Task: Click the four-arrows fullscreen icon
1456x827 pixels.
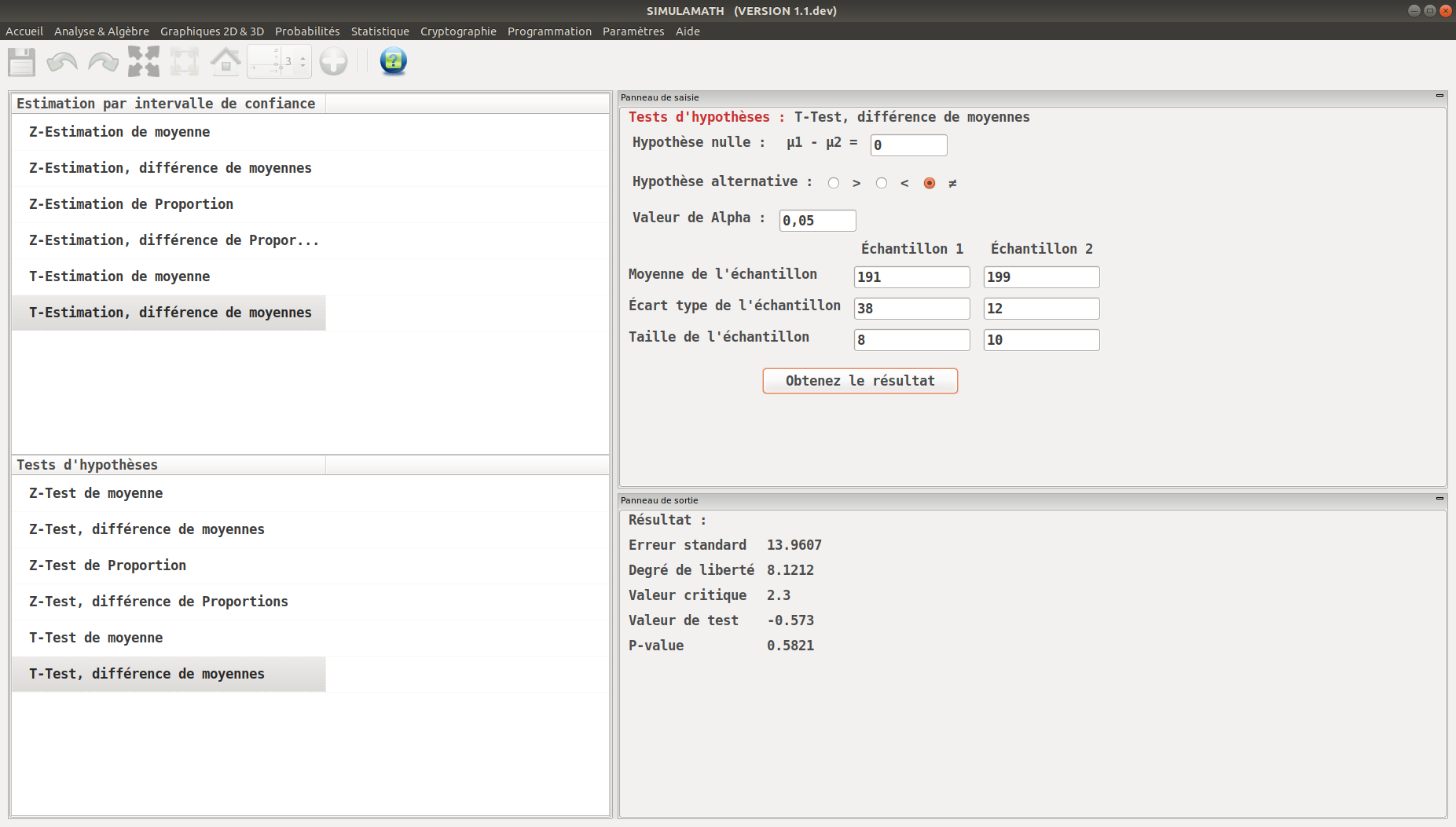Action: (144, 61)
